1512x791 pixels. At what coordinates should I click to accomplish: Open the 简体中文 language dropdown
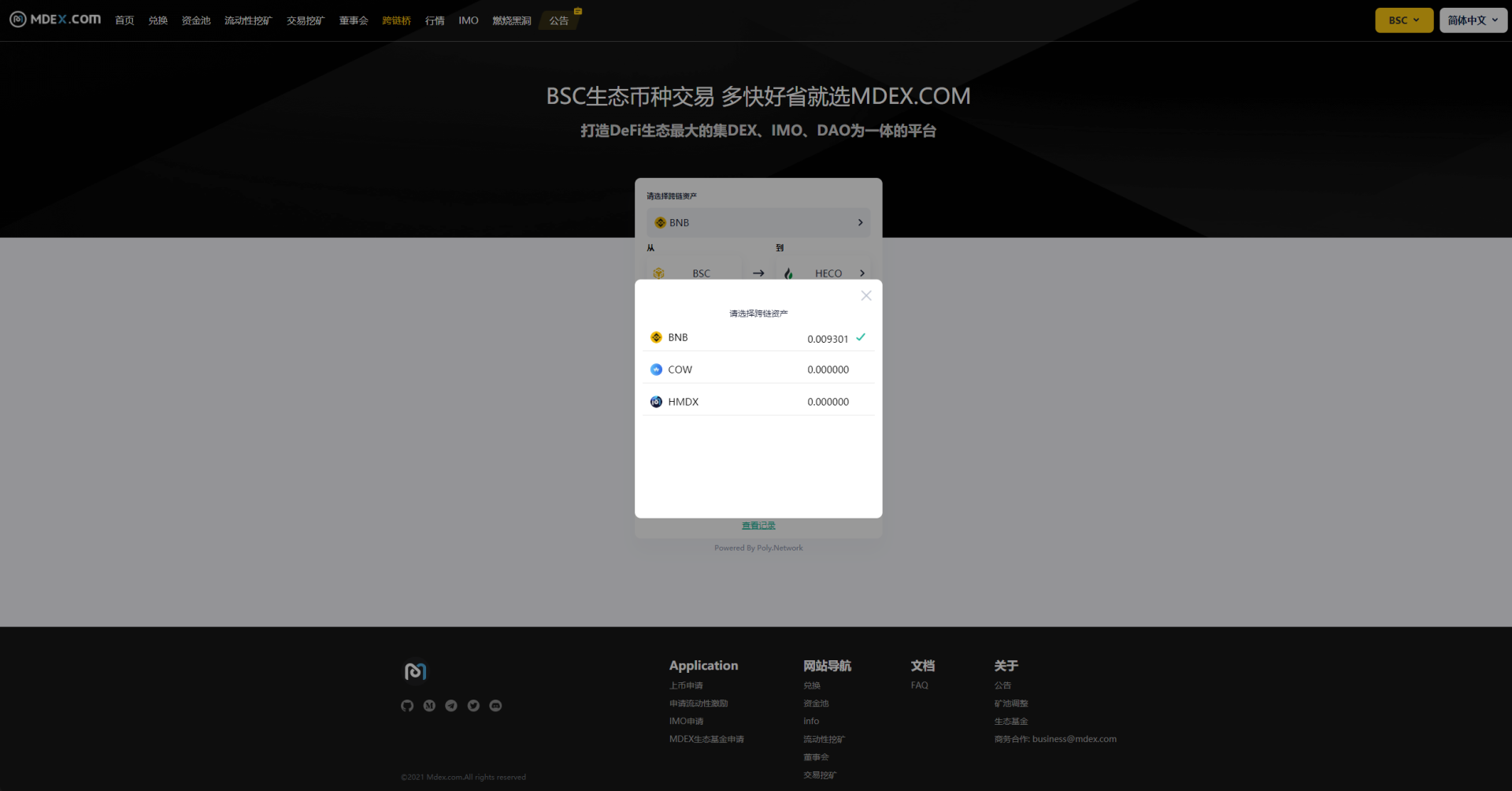1473,20
